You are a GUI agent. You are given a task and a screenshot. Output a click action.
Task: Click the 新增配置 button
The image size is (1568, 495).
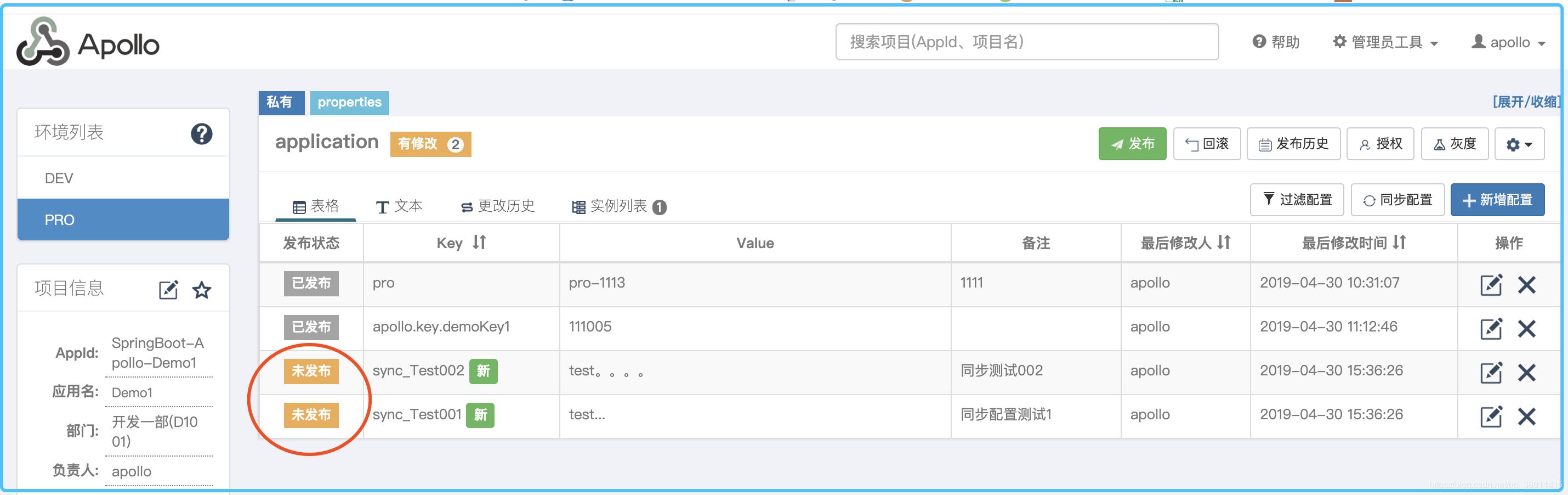click(x=1497, y=200)
